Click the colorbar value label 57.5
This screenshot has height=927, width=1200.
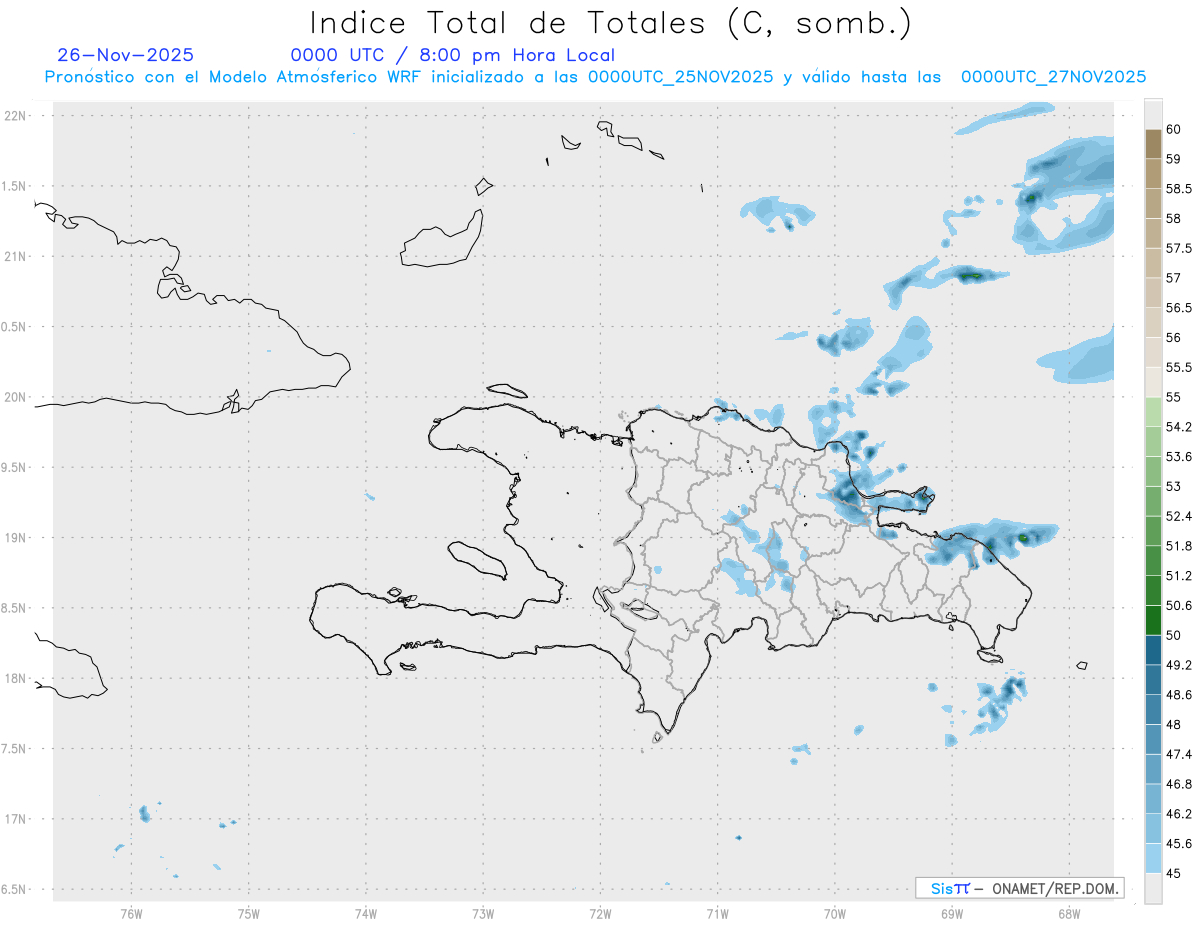coord(1179,248)
